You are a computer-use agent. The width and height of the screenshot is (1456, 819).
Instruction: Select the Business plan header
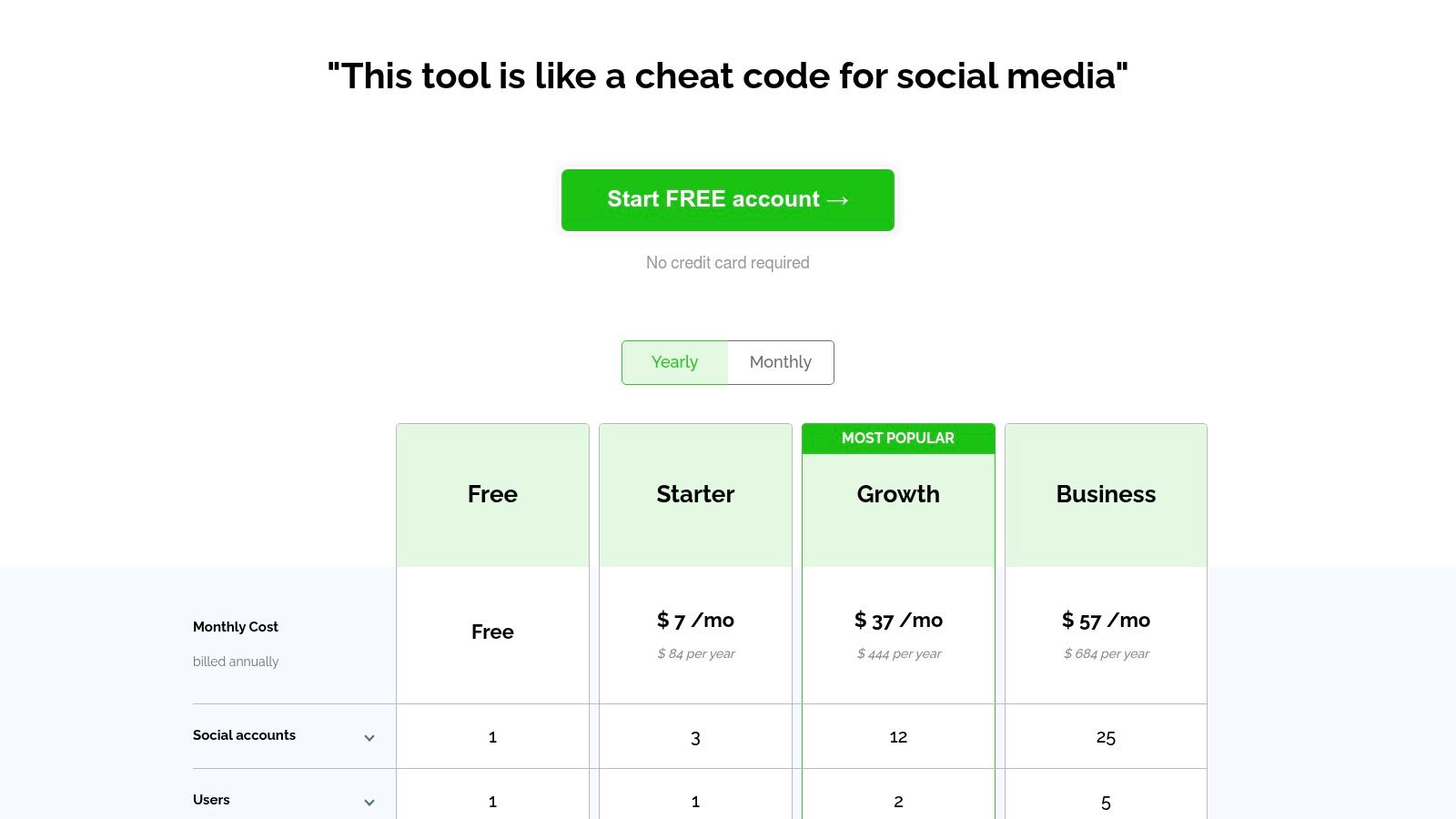[1106, 494]
